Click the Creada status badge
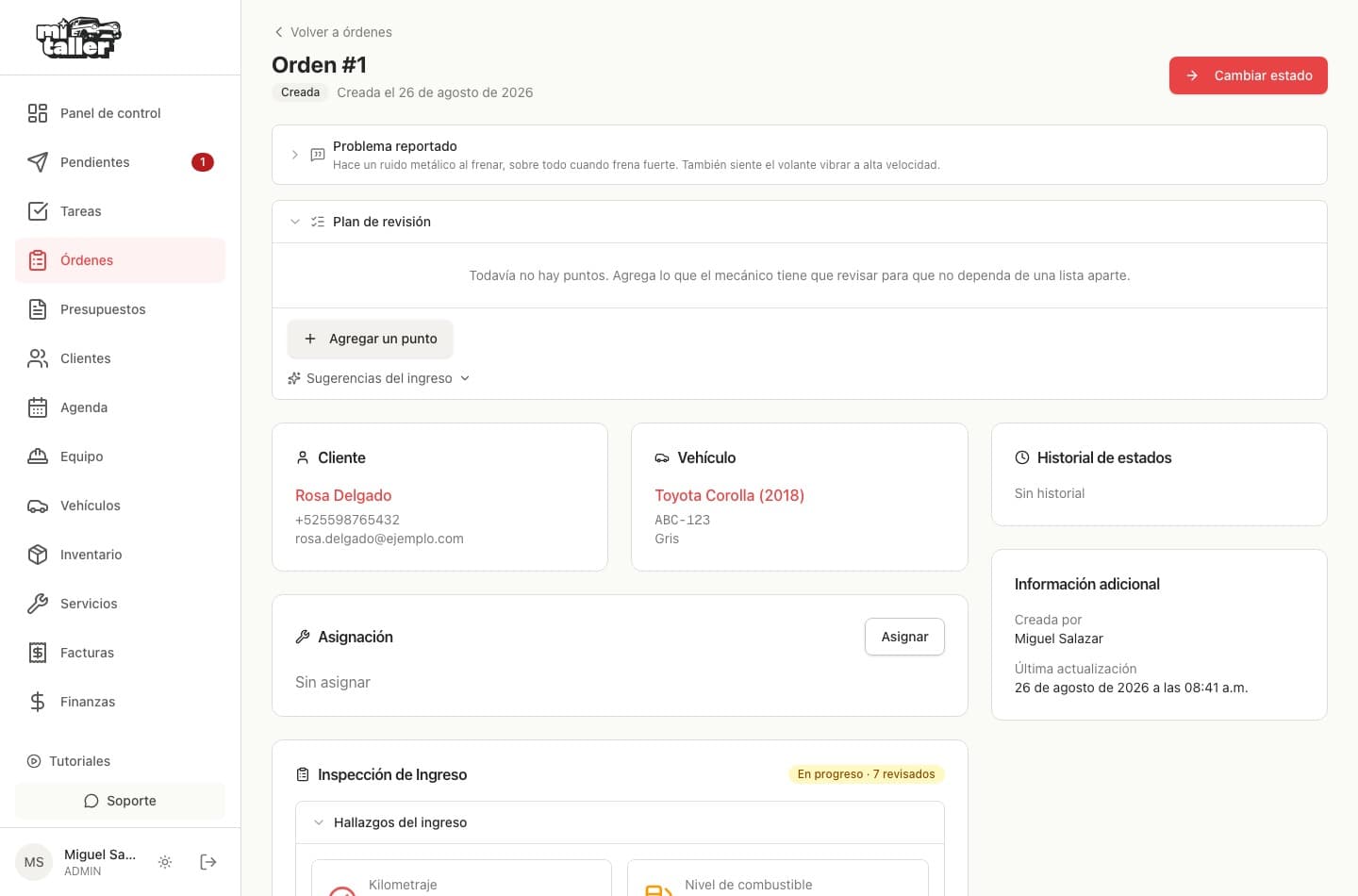The height and width of the screenshot is (896, 1358). 300,92
